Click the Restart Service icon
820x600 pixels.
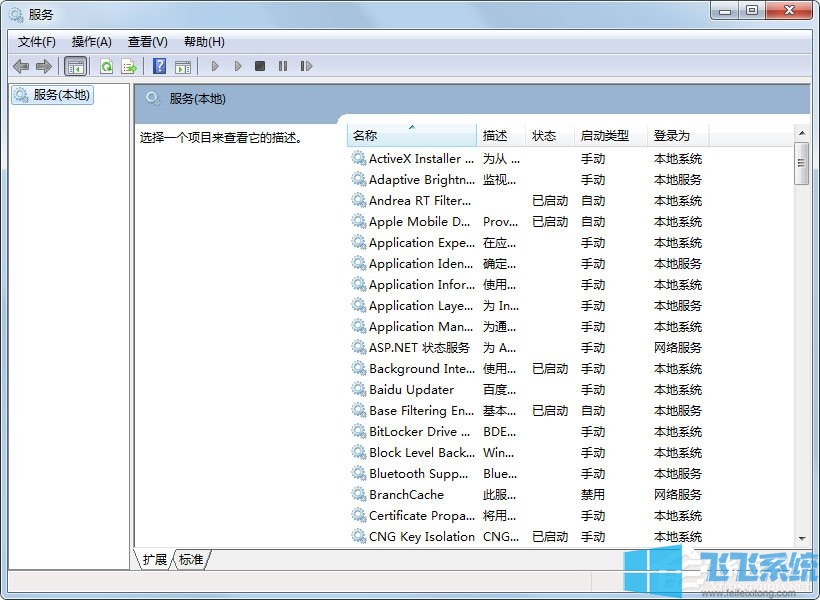click(307, 66)
